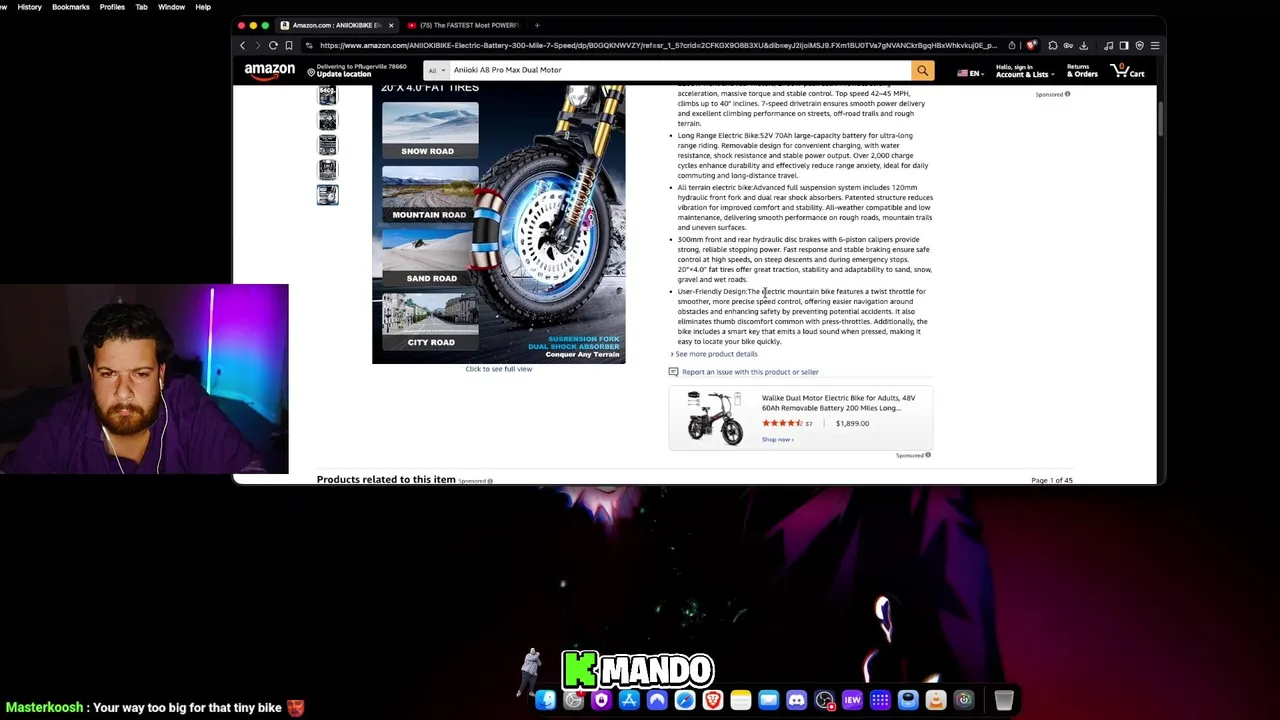Open the Window menu
The height and width of the screenshot is (720, 1280).
171,7
